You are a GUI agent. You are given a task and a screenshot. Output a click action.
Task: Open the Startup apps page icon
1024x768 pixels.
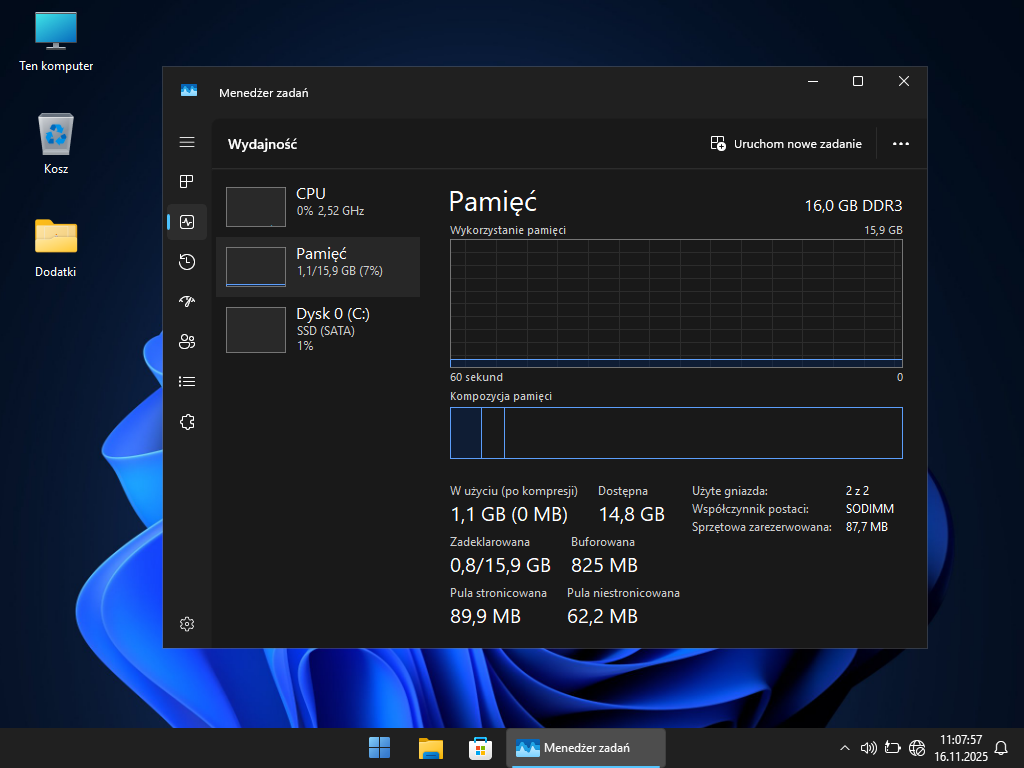[x=187, y=302]
